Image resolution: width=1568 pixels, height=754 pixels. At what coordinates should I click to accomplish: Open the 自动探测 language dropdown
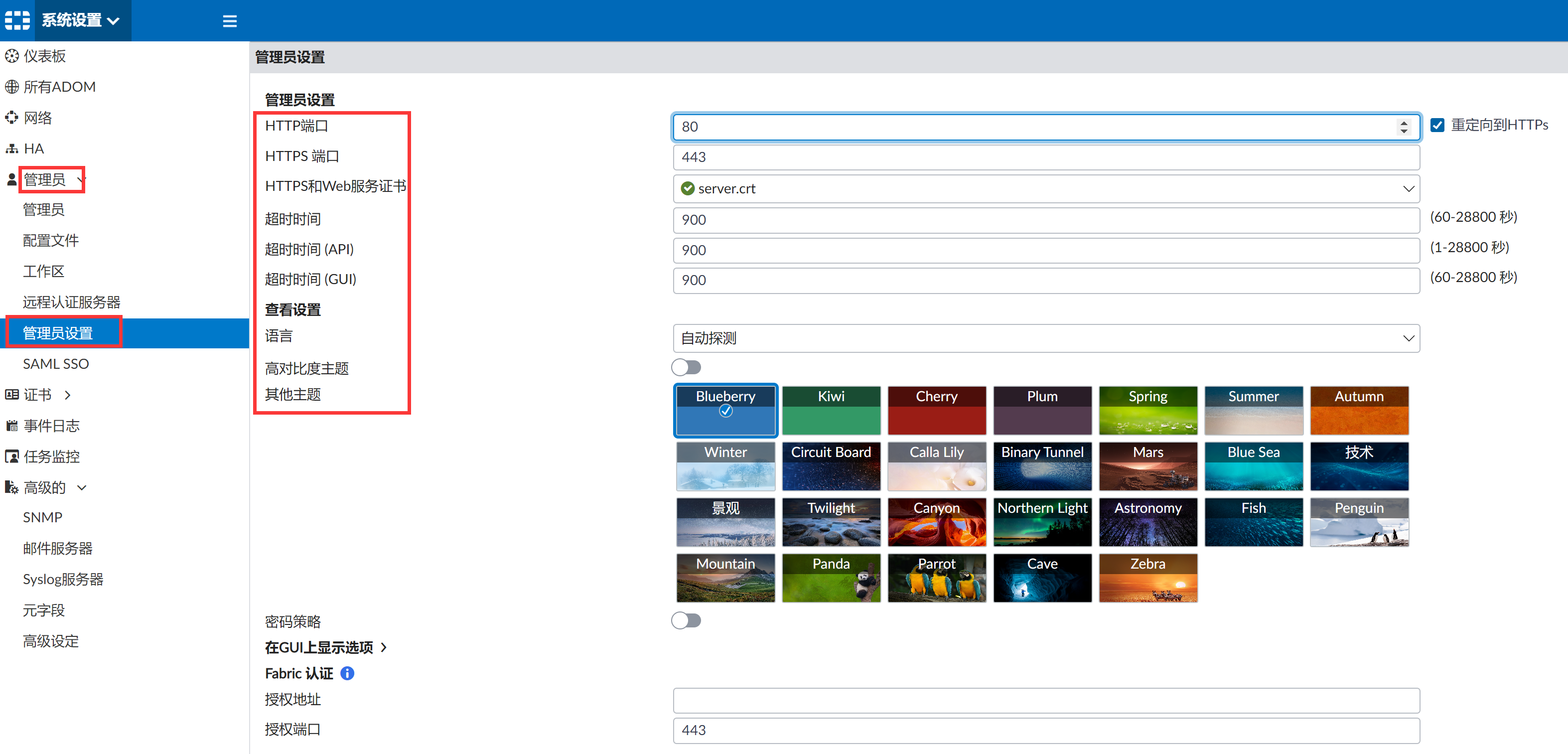[1046, 338]
